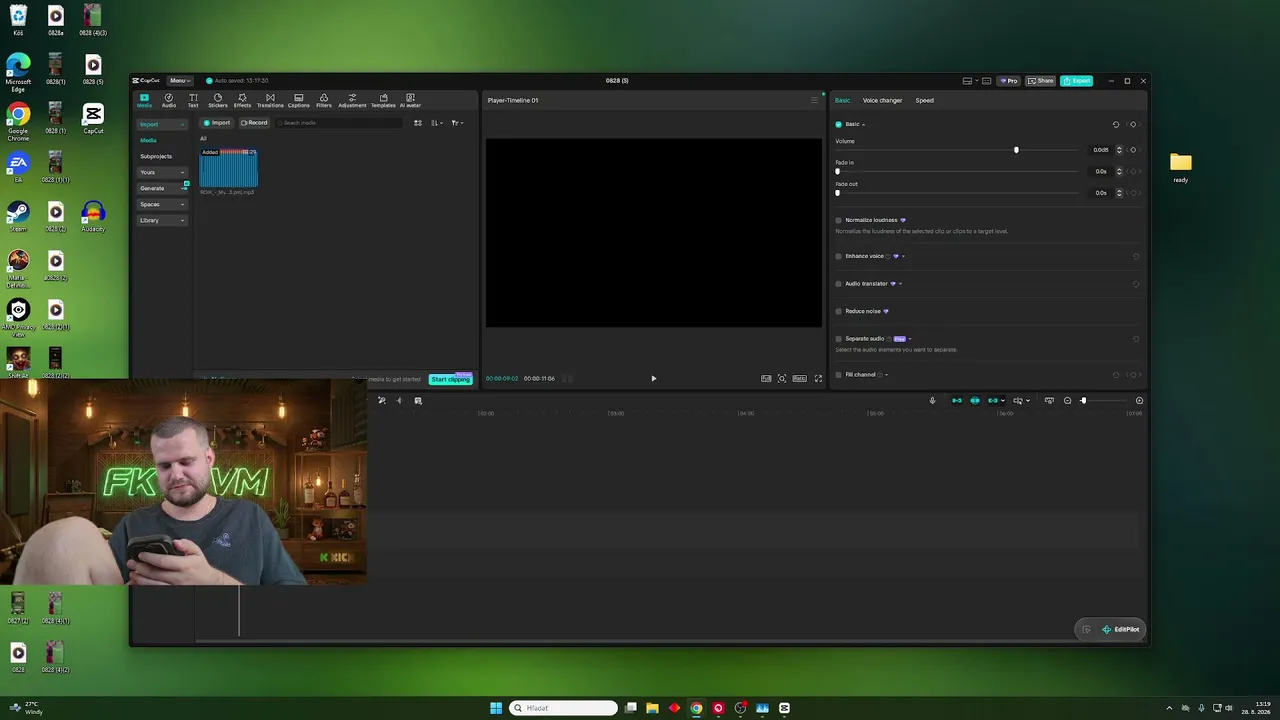Click the fullscreen player icon
Viewport: 1280px width, 720px height.
click(x=818, y=378)
